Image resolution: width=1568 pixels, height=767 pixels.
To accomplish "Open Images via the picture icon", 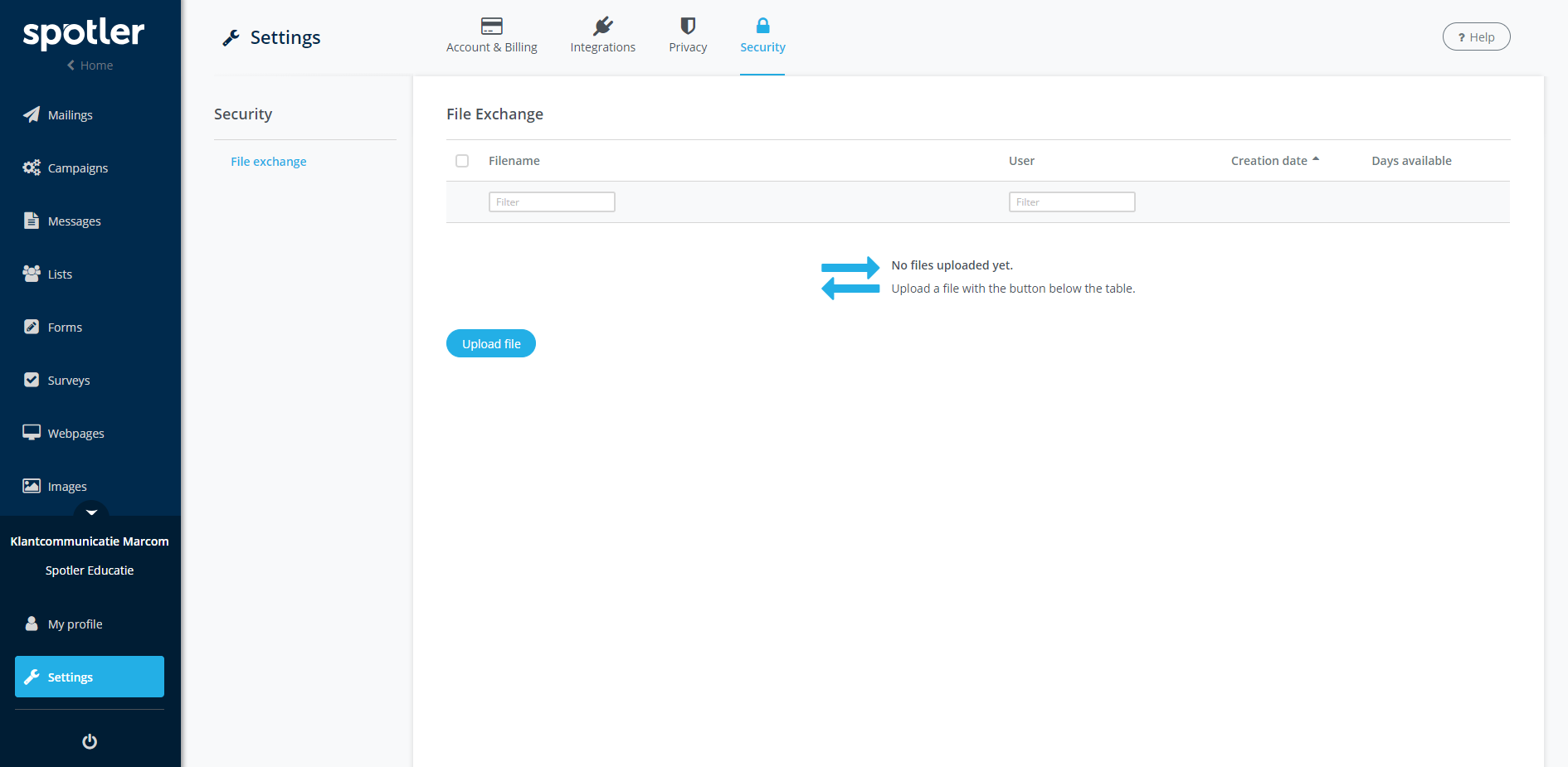I will point(32,486).
